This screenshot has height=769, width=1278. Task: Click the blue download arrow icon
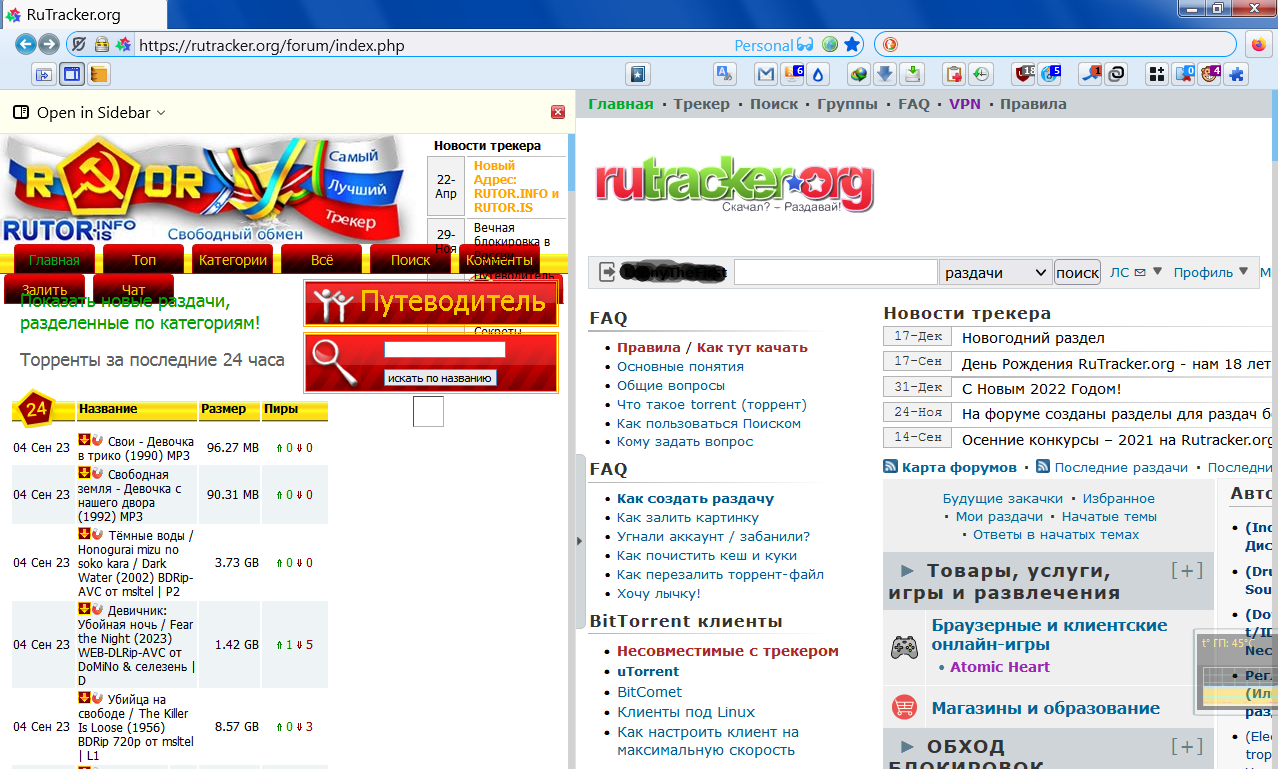(885, 74)
